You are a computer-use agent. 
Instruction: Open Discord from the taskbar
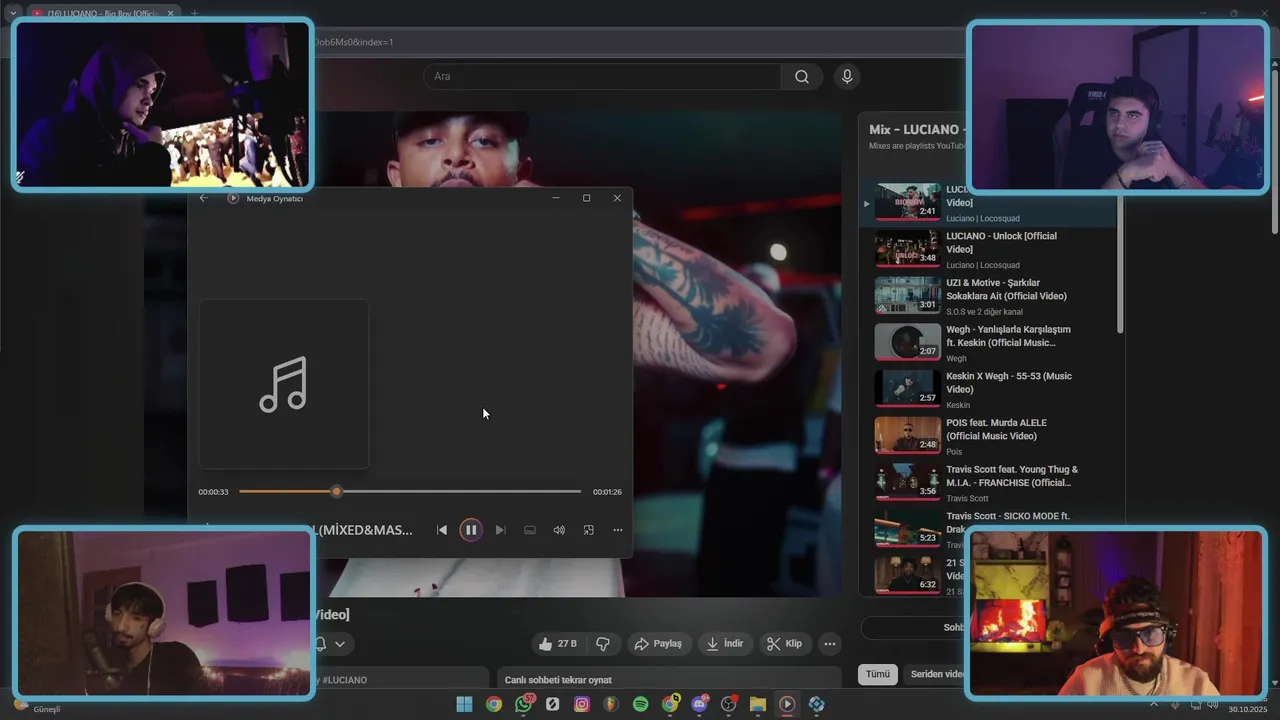coord(699,704)
